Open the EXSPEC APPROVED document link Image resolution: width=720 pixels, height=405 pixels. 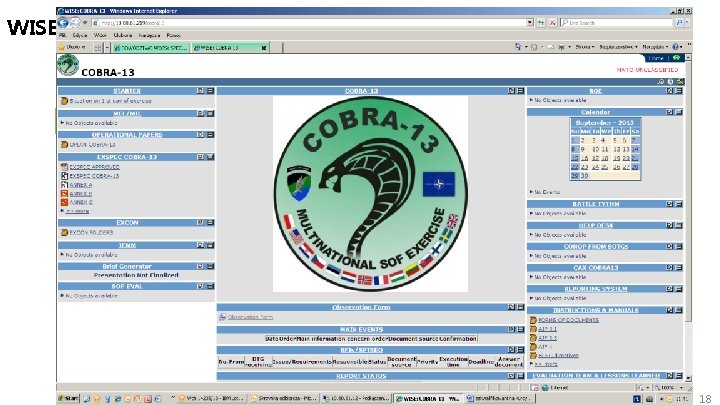pos(94,167)
